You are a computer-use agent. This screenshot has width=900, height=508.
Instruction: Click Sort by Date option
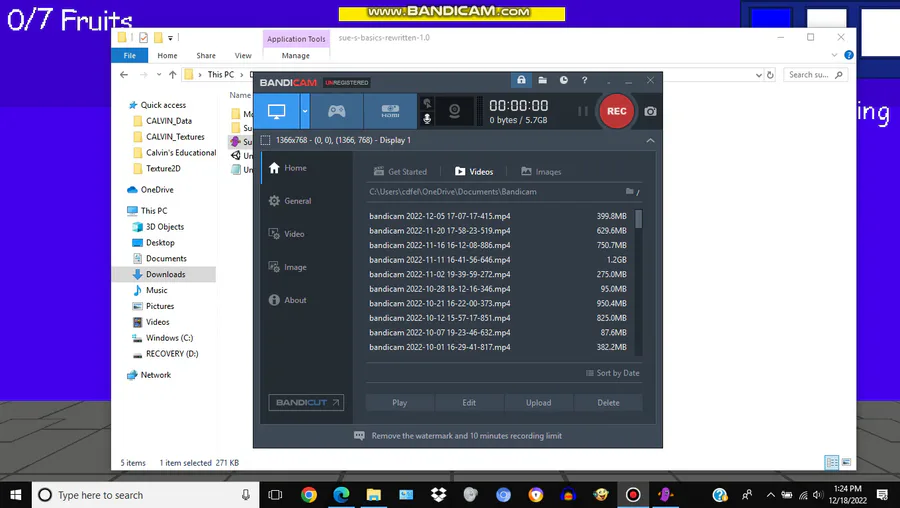coord(612,373)
